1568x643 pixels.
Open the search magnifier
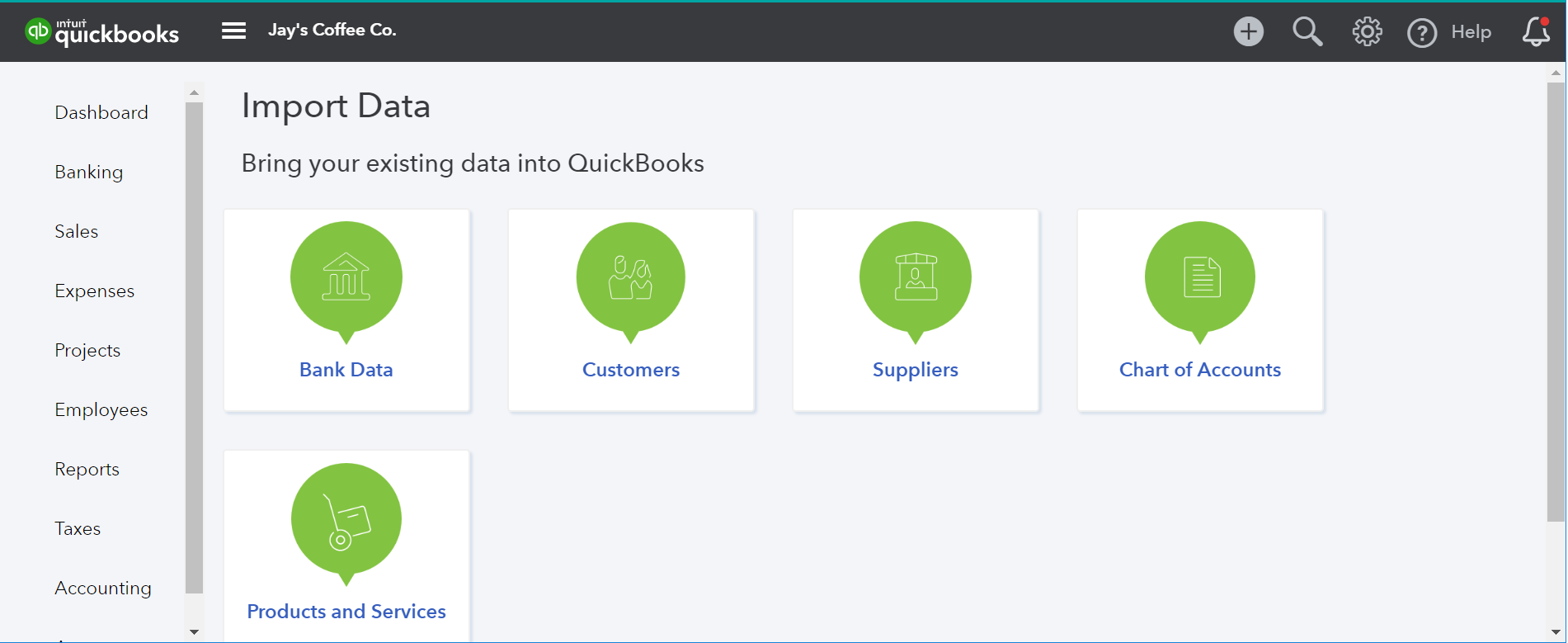1307,31
